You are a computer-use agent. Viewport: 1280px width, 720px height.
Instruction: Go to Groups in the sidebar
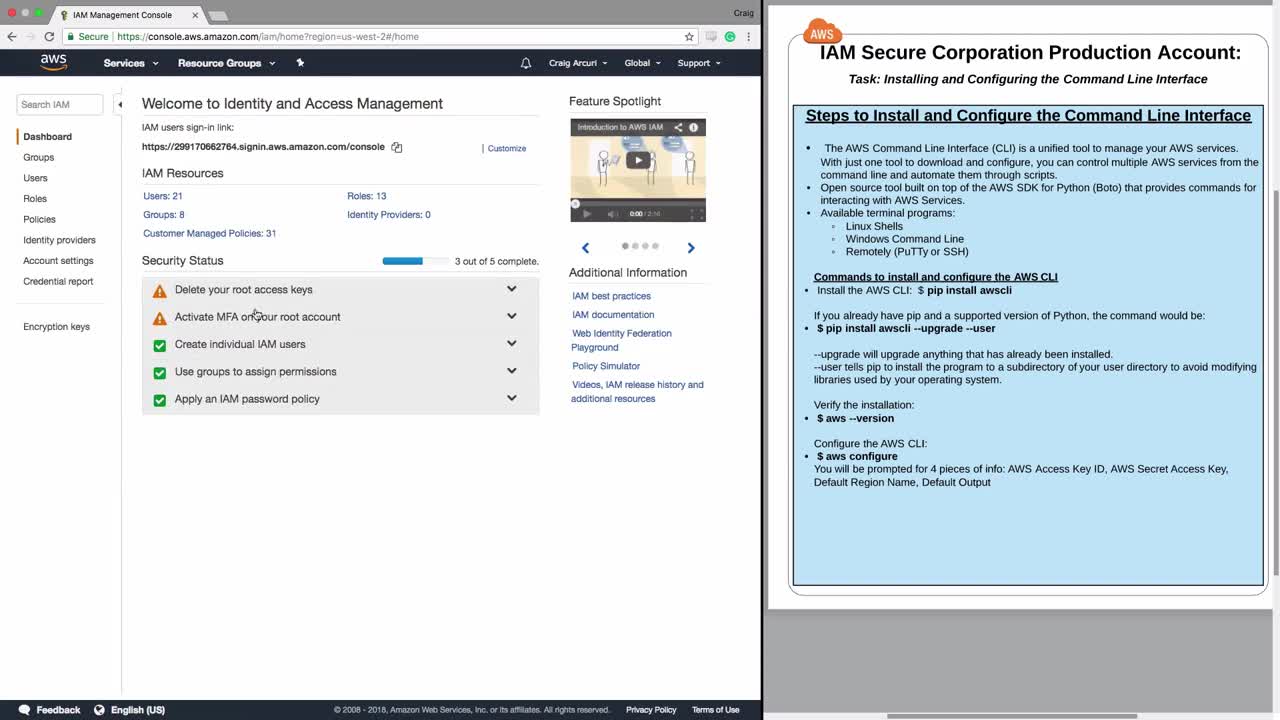point(39,157)
